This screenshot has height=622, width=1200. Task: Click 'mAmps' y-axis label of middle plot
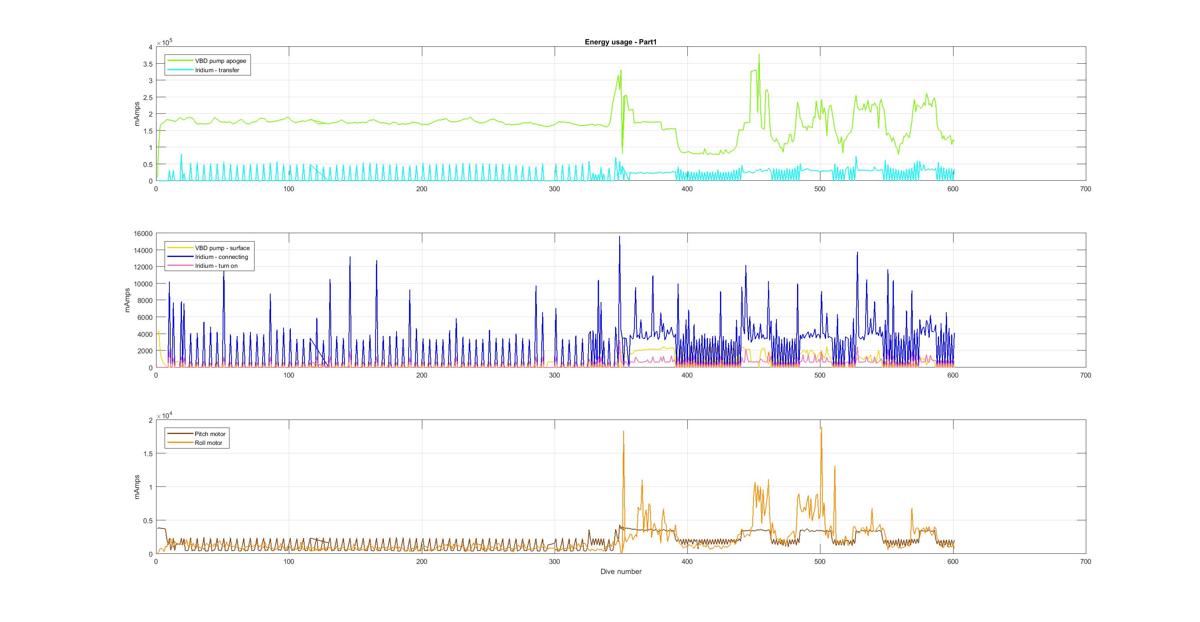[x=128, y=301]
